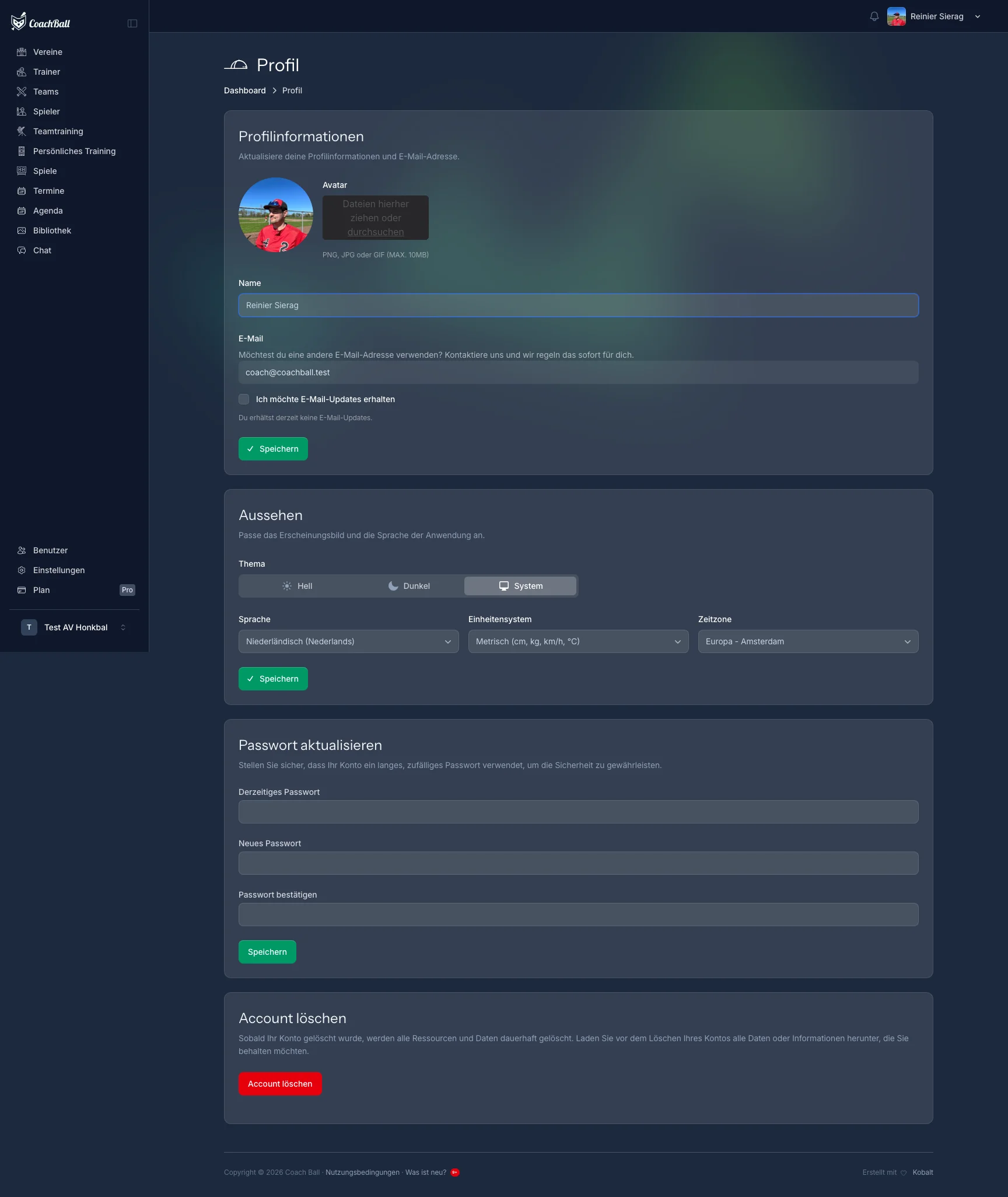This screenshot has height=1197, width=1008.
Task: Open Bibliothek from the sidebar icon
Action: tap(22, 231)
